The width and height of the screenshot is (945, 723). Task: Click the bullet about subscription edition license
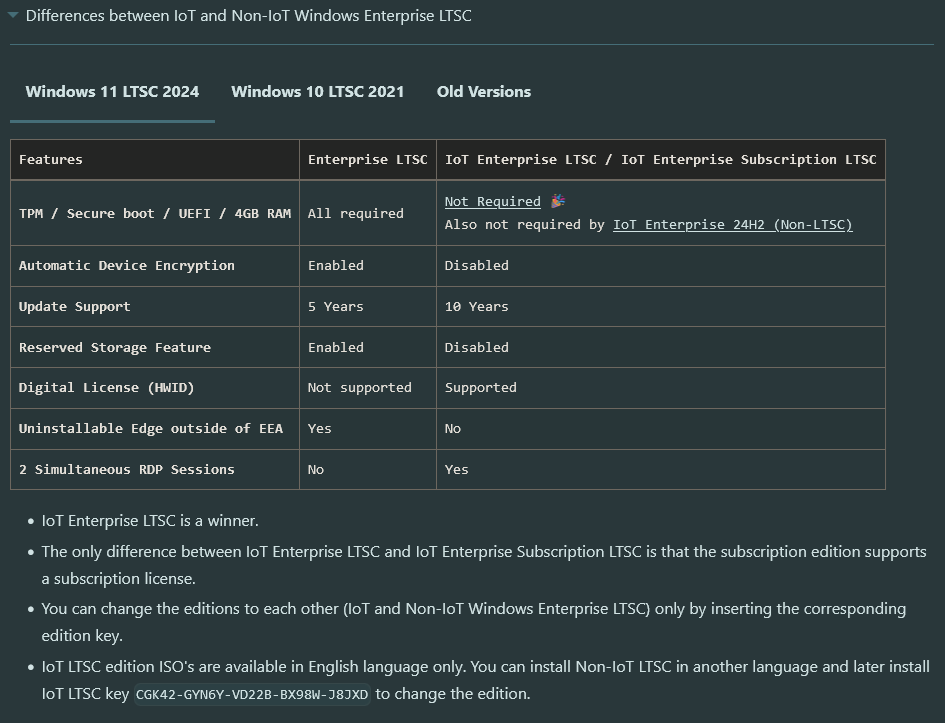tap(484, 565)
